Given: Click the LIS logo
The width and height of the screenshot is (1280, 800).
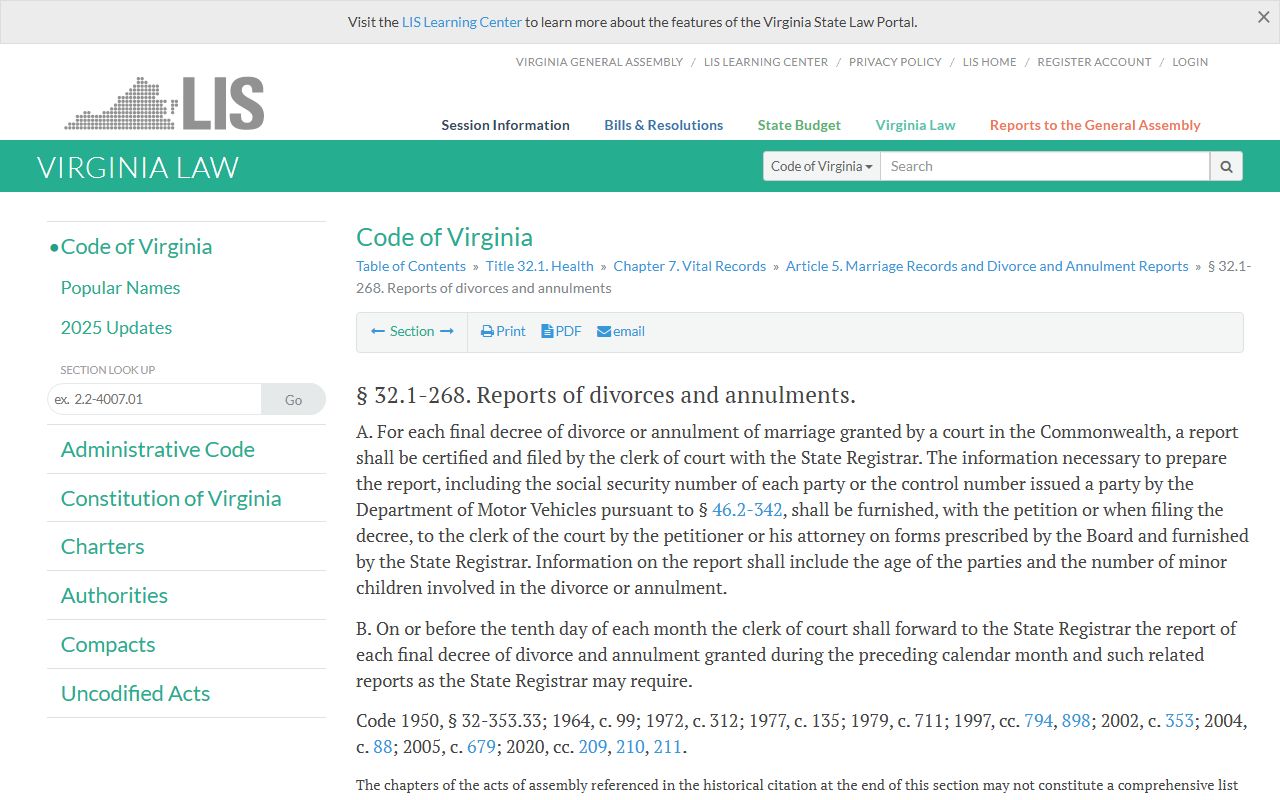Looking at the screenshot, I should 165,103.
